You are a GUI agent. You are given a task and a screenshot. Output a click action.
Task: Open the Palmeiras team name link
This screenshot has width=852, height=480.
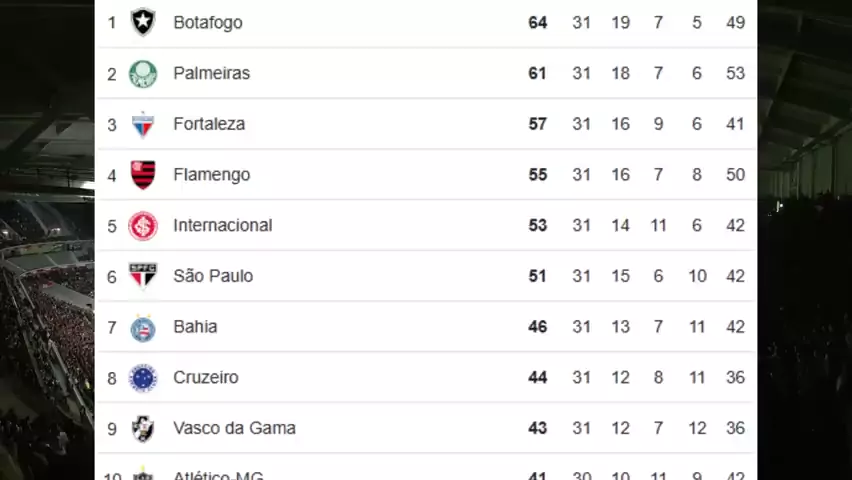[211, 73]
